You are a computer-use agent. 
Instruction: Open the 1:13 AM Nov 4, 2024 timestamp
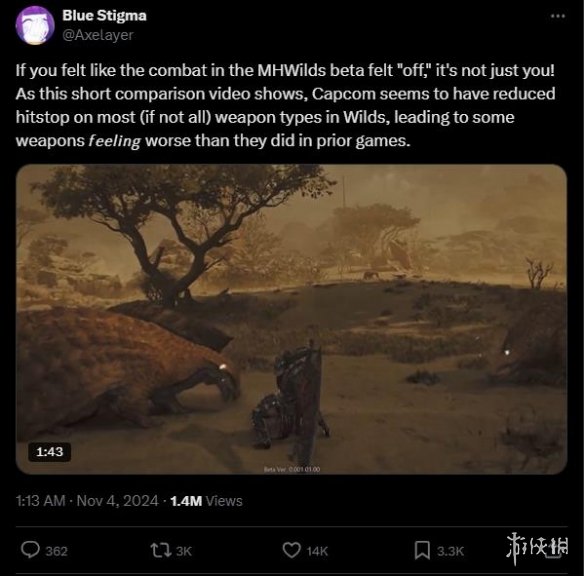point(87,501)
